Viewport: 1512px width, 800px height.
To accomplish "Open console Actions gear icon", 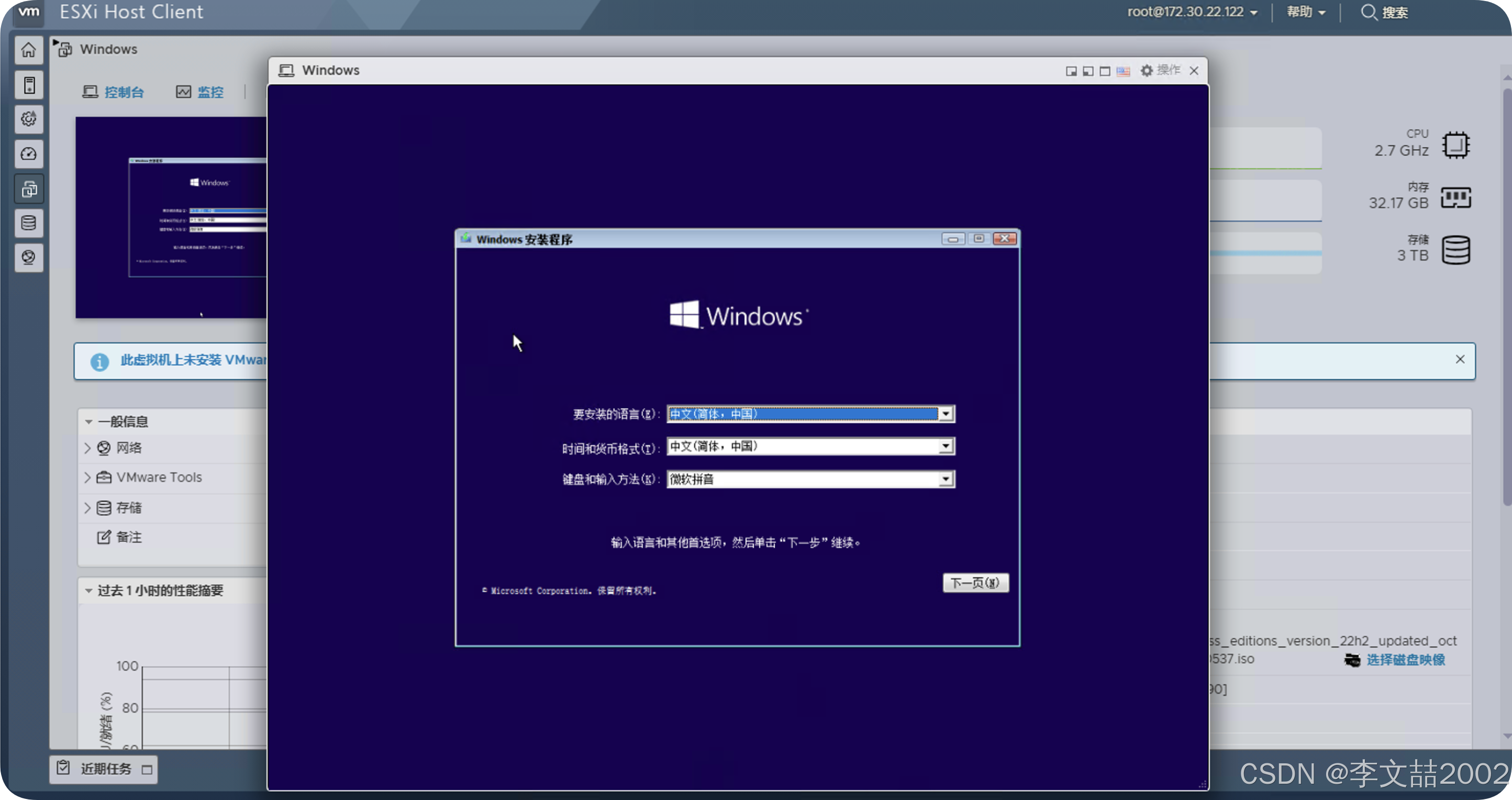I will pyautogui.click(x=1147, y=71).
